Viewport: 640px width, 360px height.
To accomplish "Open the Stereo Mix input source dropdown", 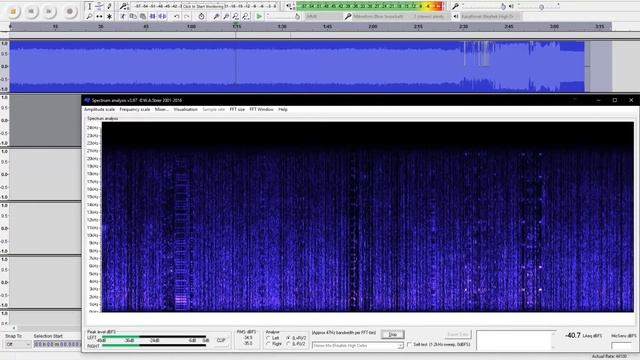I will pyautogui.click(x=358, y=346).
